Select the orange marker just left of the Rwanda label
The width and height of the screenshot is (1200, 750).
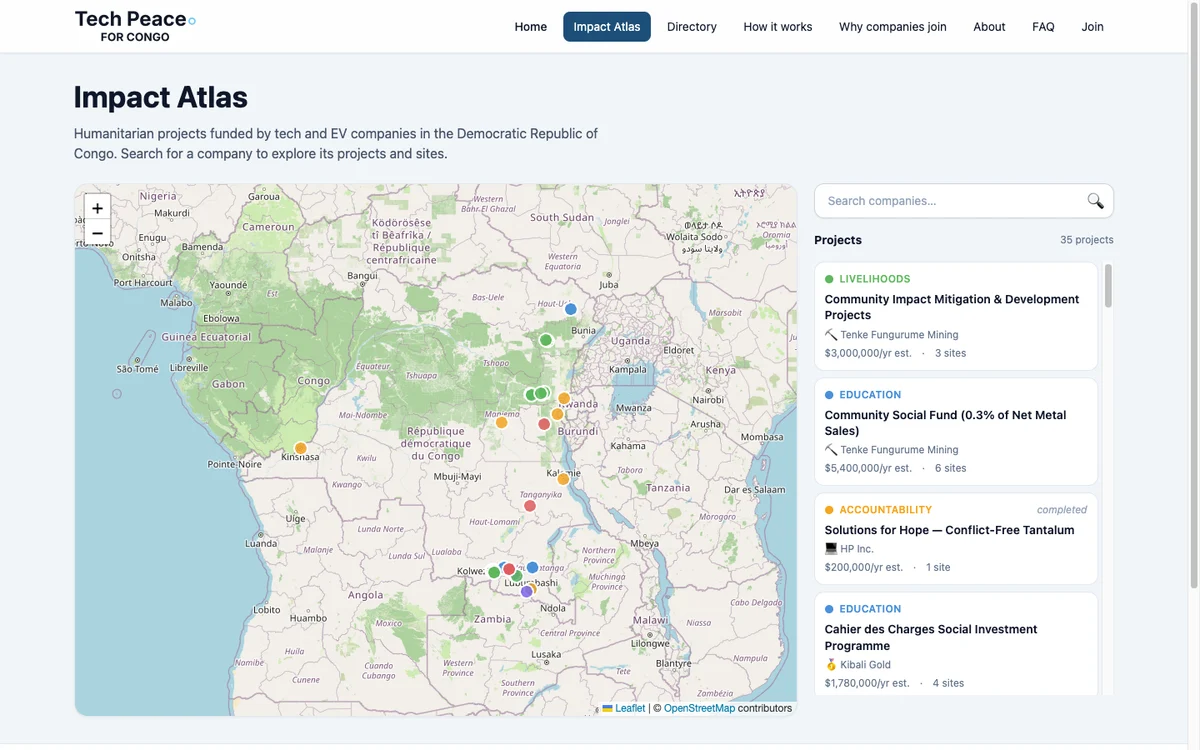[564, 399]
